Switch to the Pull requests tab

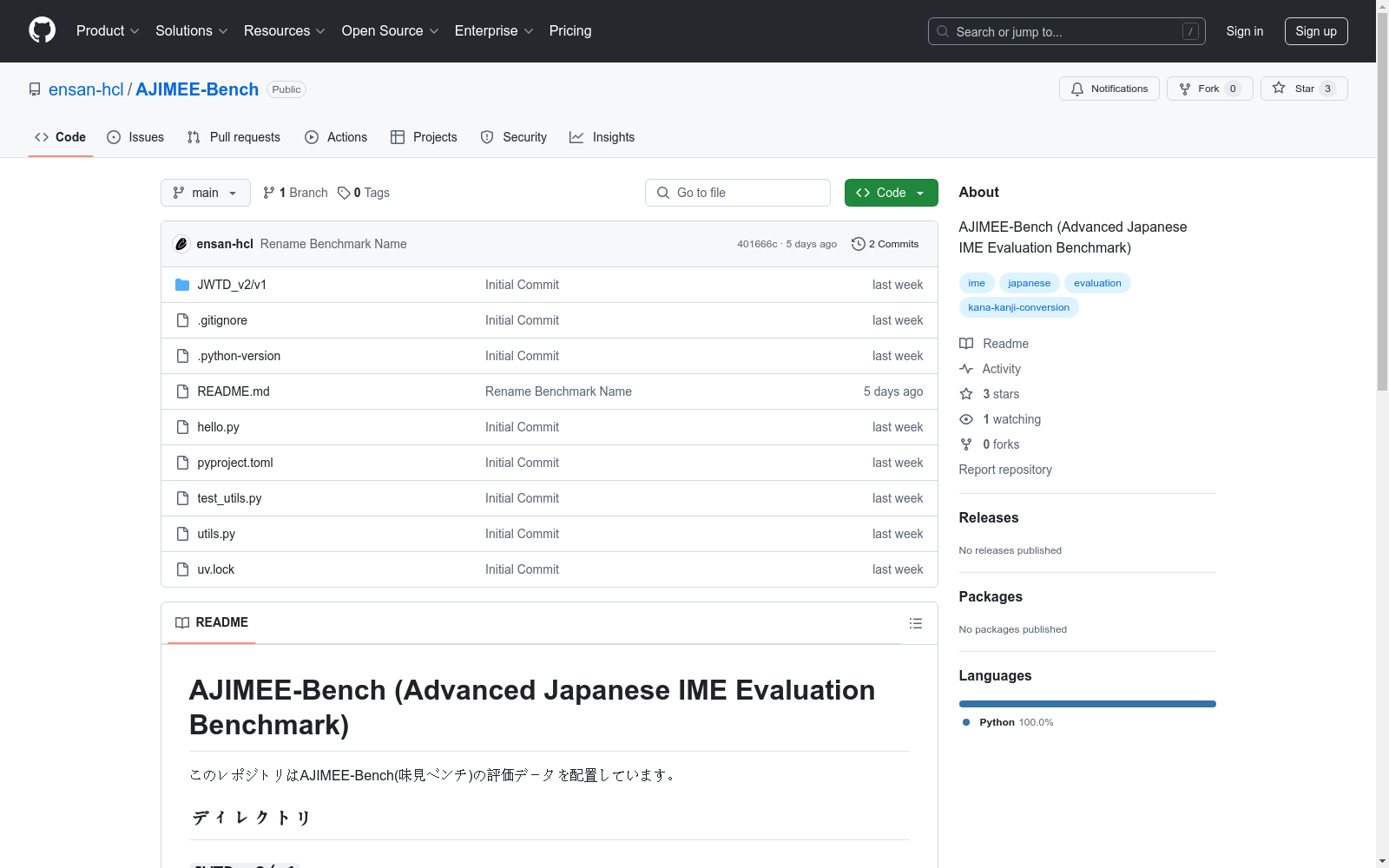(234, 137)
